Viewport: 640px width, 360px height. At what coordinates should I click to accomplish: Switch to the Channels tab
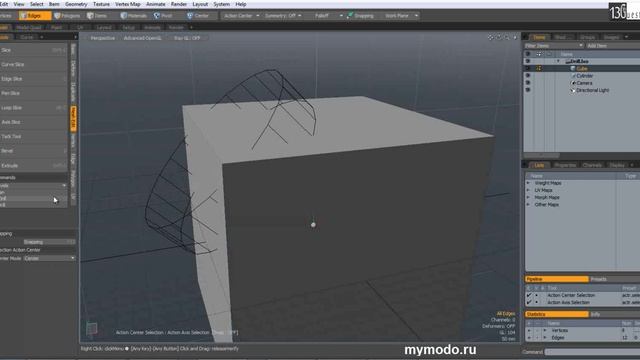592,165
